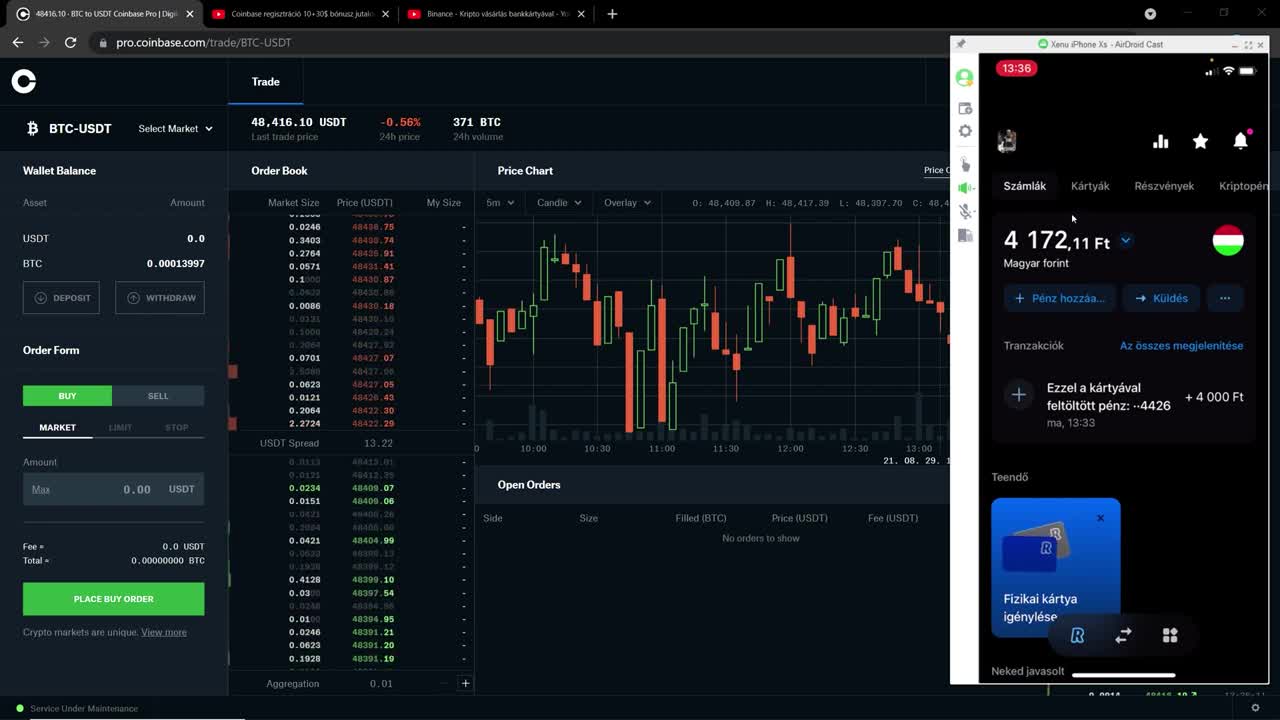Switch to Részvények tab in Revolut
The height and width of the screenshot is (720, 1280).
click(1164, 186)
